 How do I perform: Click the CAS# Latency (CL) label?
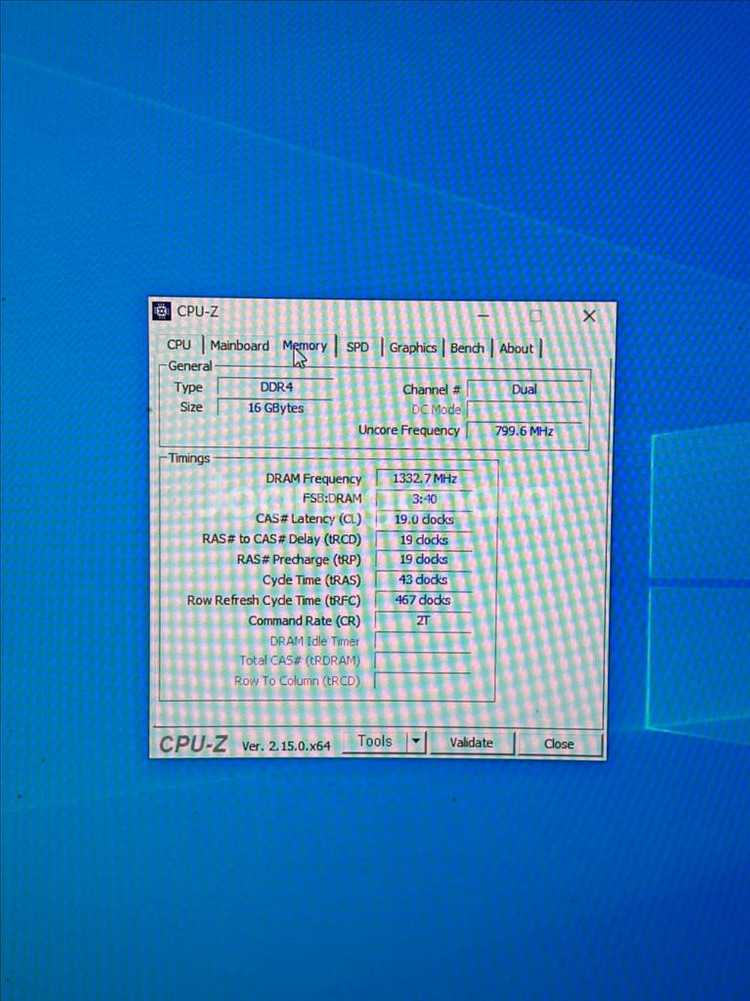[x=309, y=519]
